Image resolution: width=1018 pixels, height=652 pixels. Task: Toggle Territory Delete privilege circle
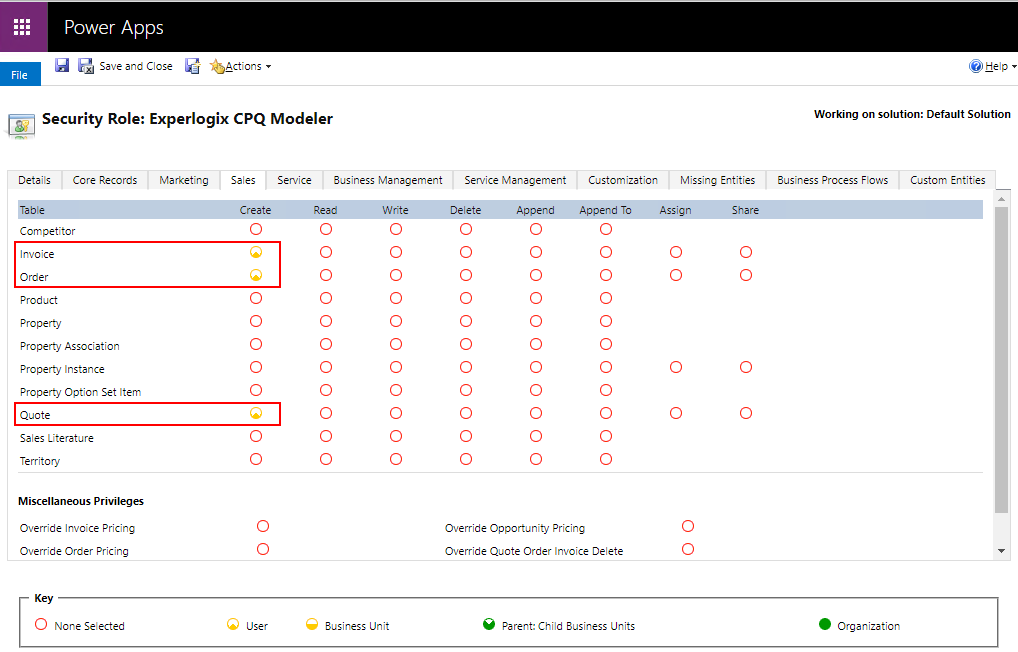pos(466,459)
